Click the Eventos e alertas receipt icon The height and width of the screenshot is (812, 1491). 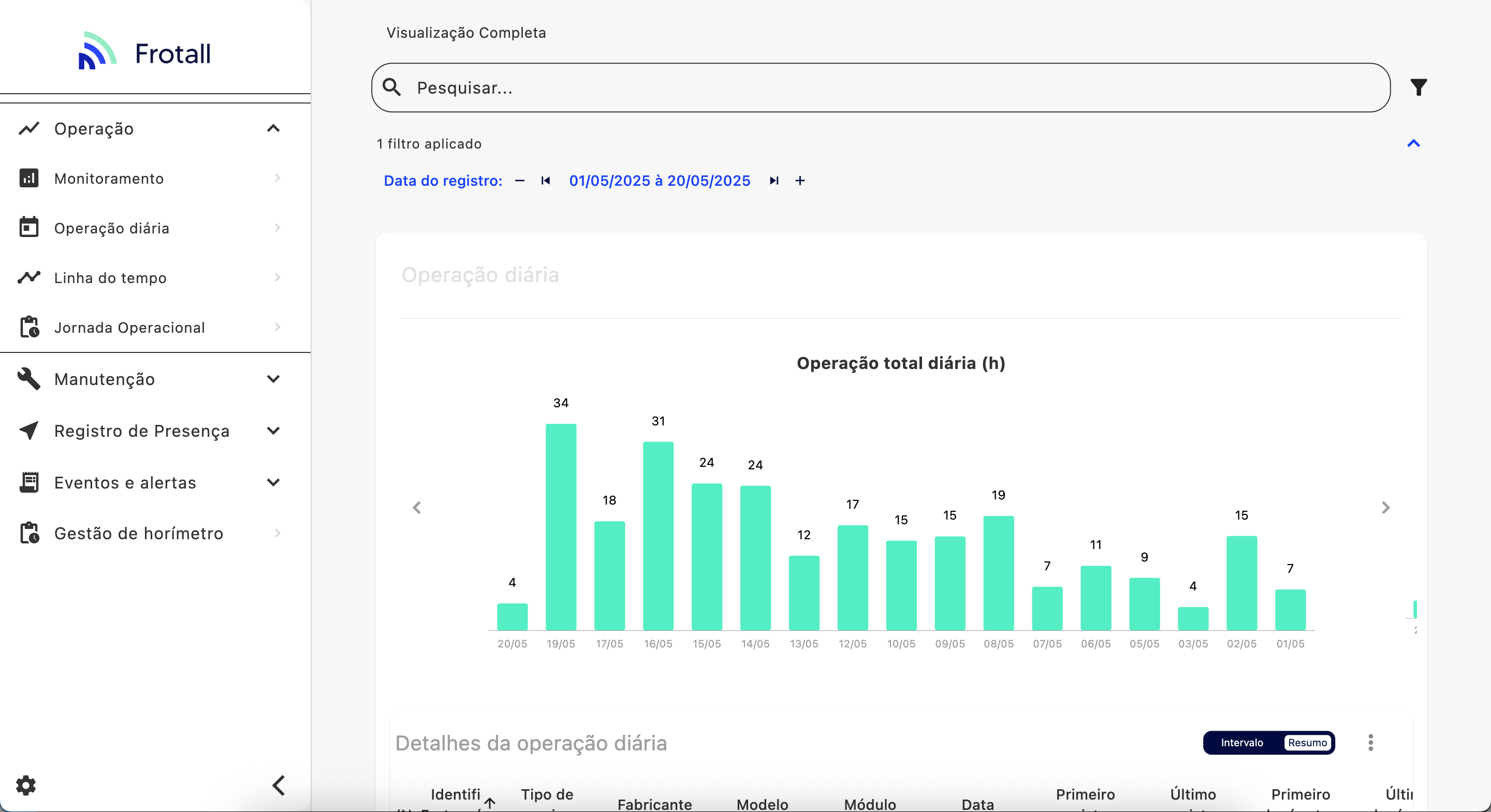(x=29, y=482)
